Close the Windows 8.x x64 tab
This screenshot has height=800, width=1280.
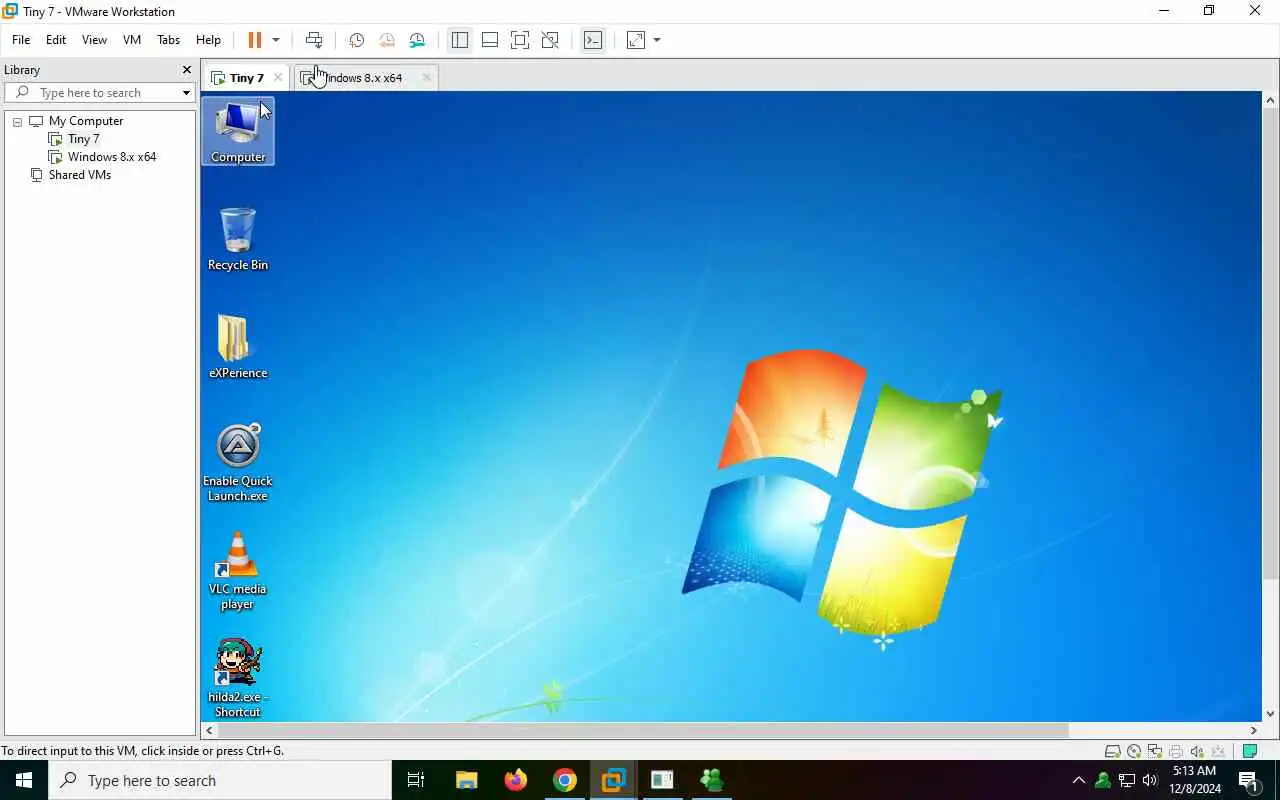coord(427,78)
